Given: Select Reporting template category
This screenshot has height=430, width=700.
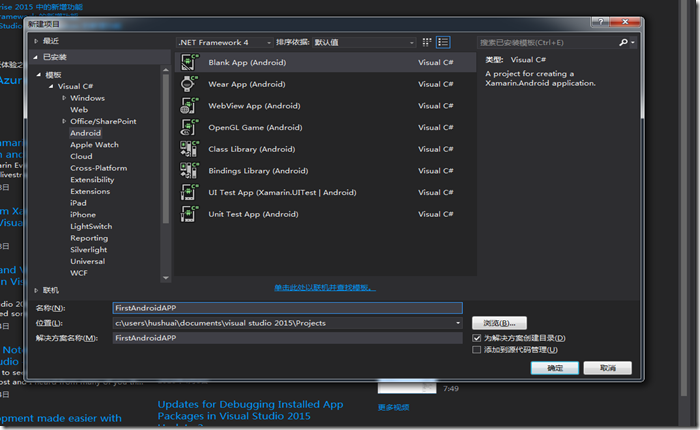Looking at the screenshot, I should pos(89,238).
